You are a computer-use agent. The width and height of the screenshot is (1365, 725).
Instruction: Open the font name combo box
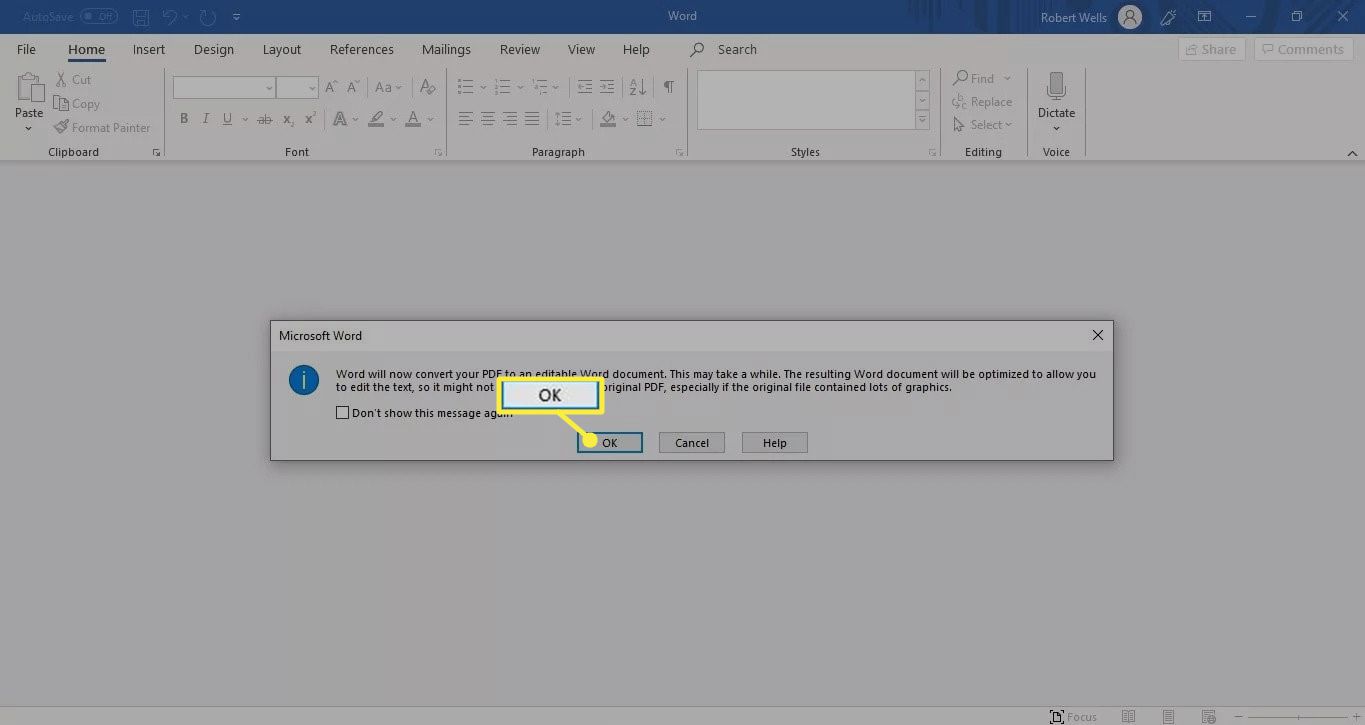224,88
